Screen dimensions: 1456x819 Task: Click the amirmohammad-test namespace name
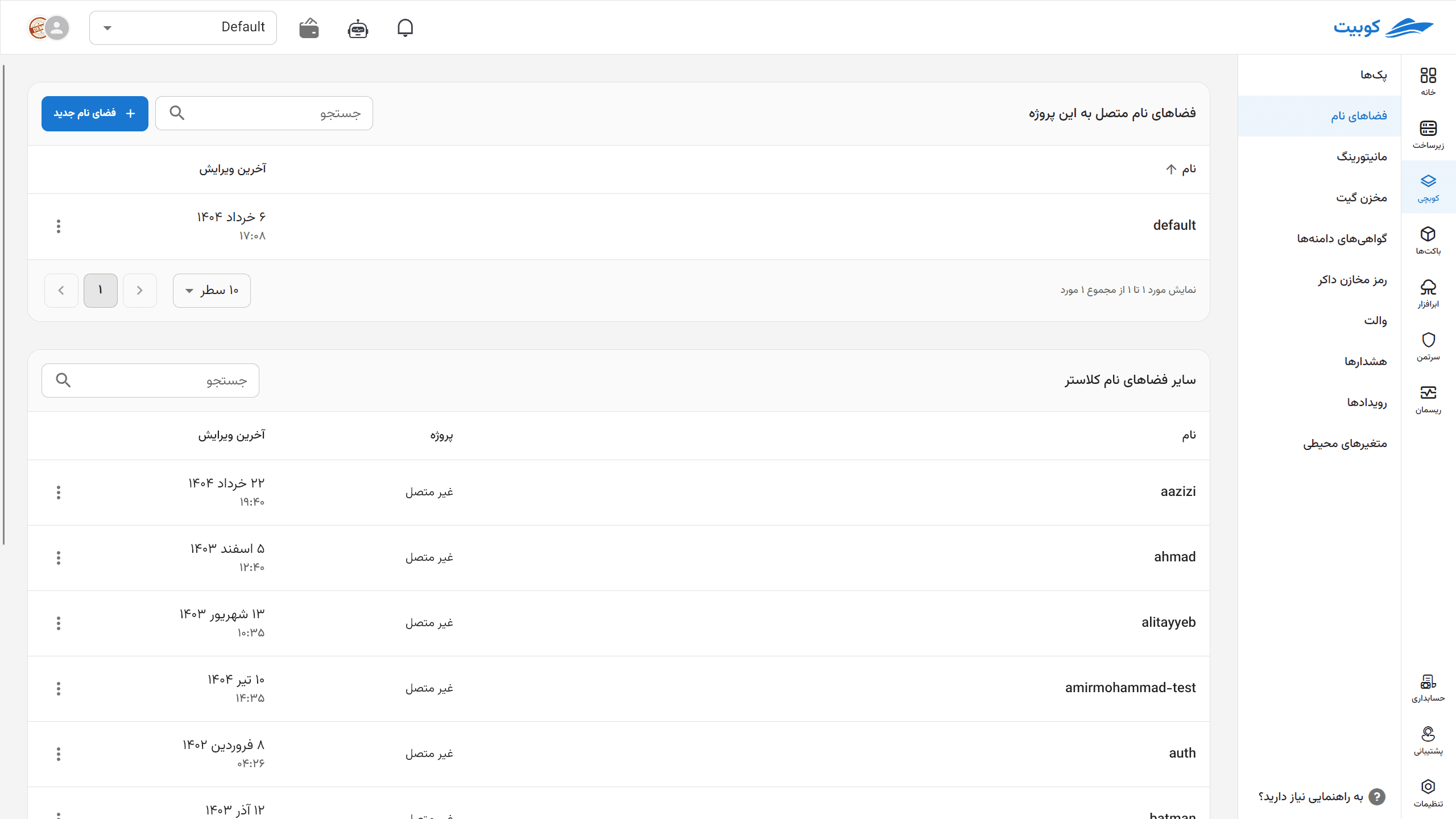1130,688
